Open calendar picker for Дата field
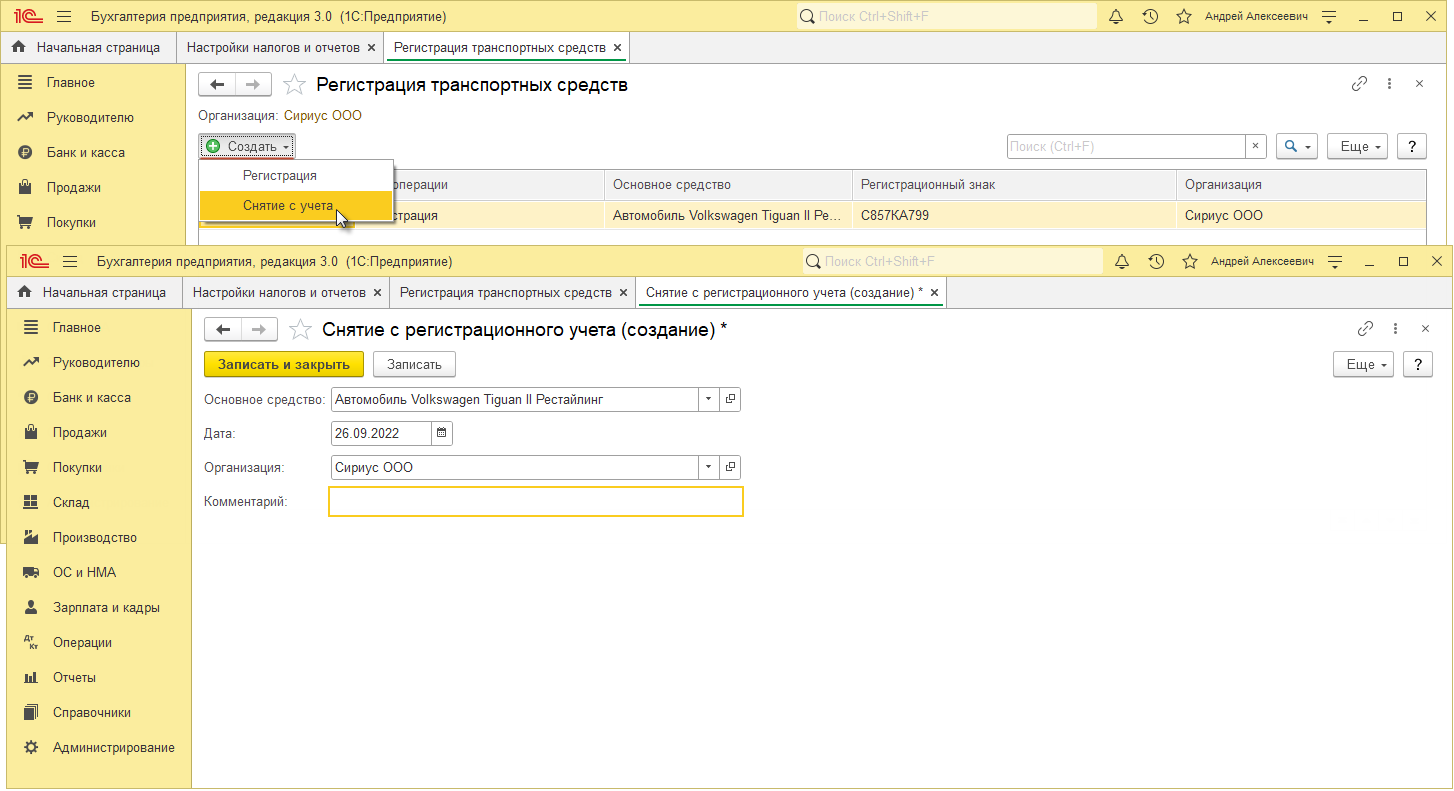This screenshot has width=1454, height=791. pyautogui.click(x=441, y=433)
